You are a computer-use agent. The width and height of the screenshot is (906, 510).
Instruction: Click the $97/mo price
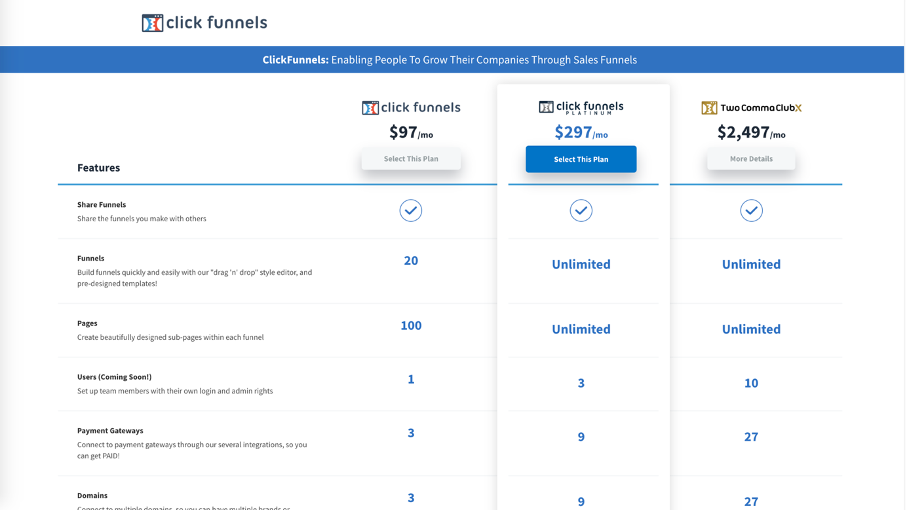[x=411, y=132]
